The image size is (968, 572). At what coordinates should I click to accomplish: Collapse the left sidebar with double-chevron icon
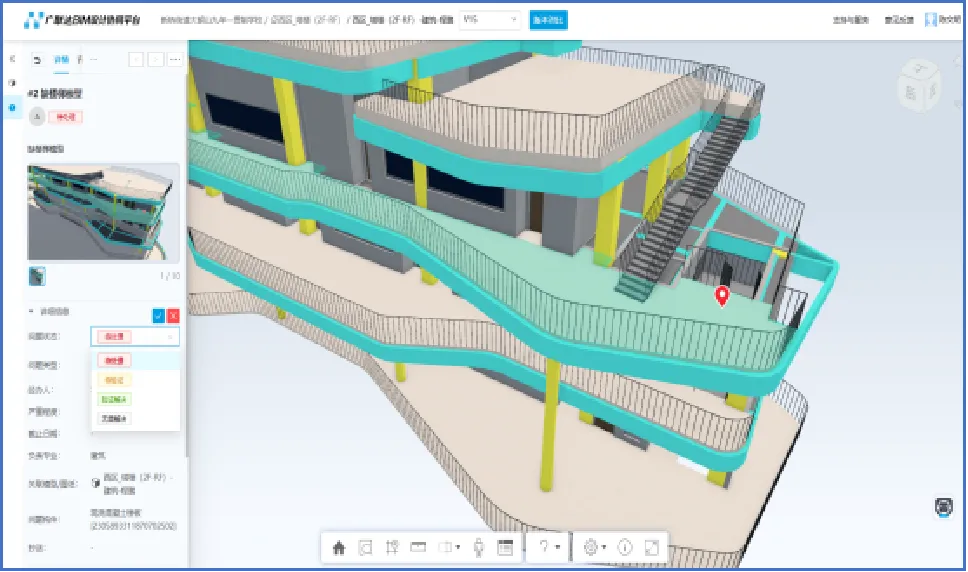pyautogui.click(x=12, y=59)
